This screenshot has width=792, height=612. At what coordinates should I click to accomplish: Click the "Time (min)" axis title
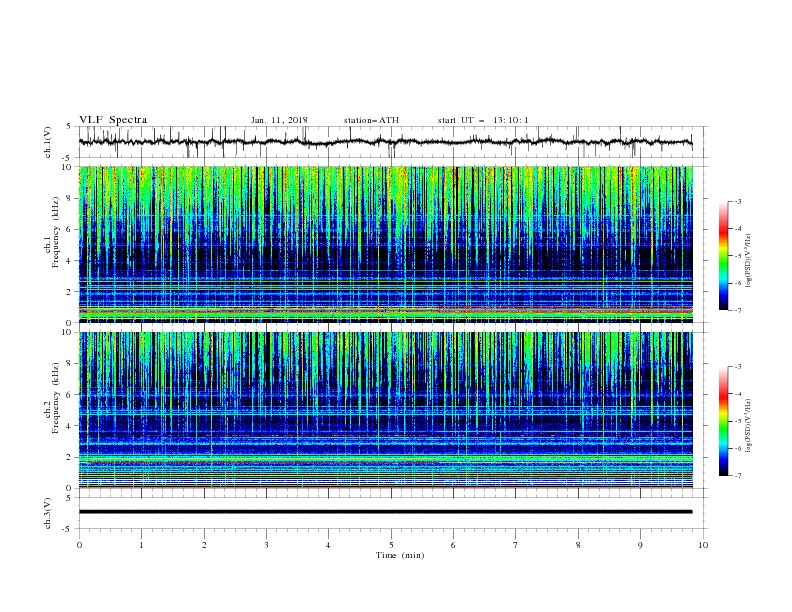[400, 555]
